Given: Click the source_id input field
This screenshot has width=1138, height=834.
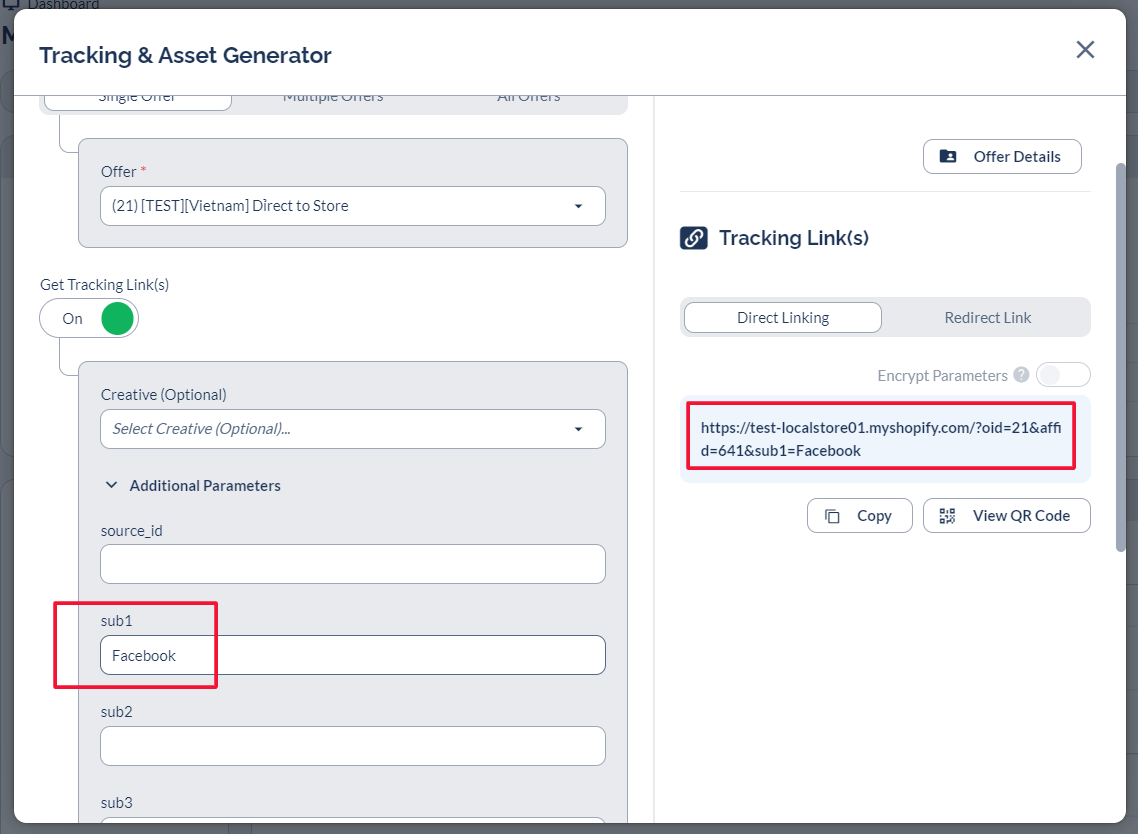Looking at the screenshot, I should [352, 564].
